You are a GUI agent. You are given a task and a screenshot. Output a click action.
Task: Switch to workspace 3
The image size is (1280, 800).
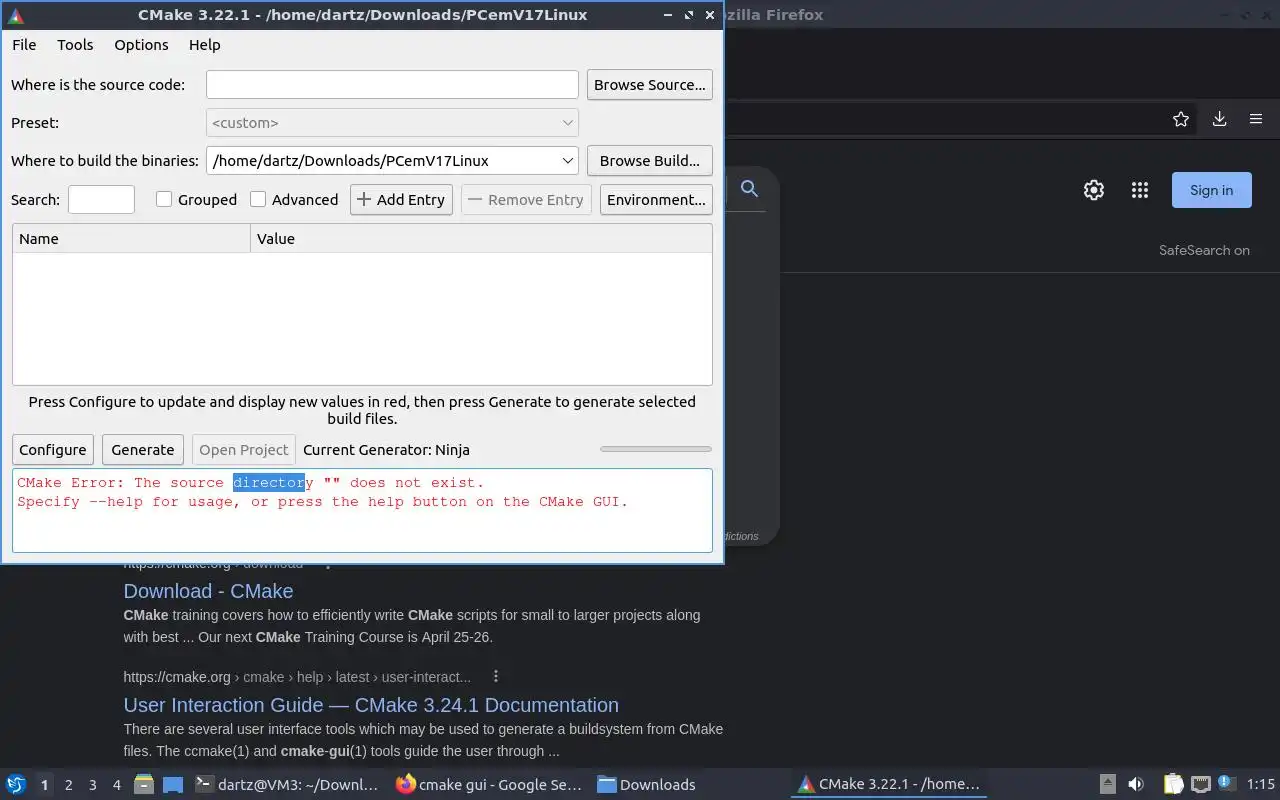[92, 785]
